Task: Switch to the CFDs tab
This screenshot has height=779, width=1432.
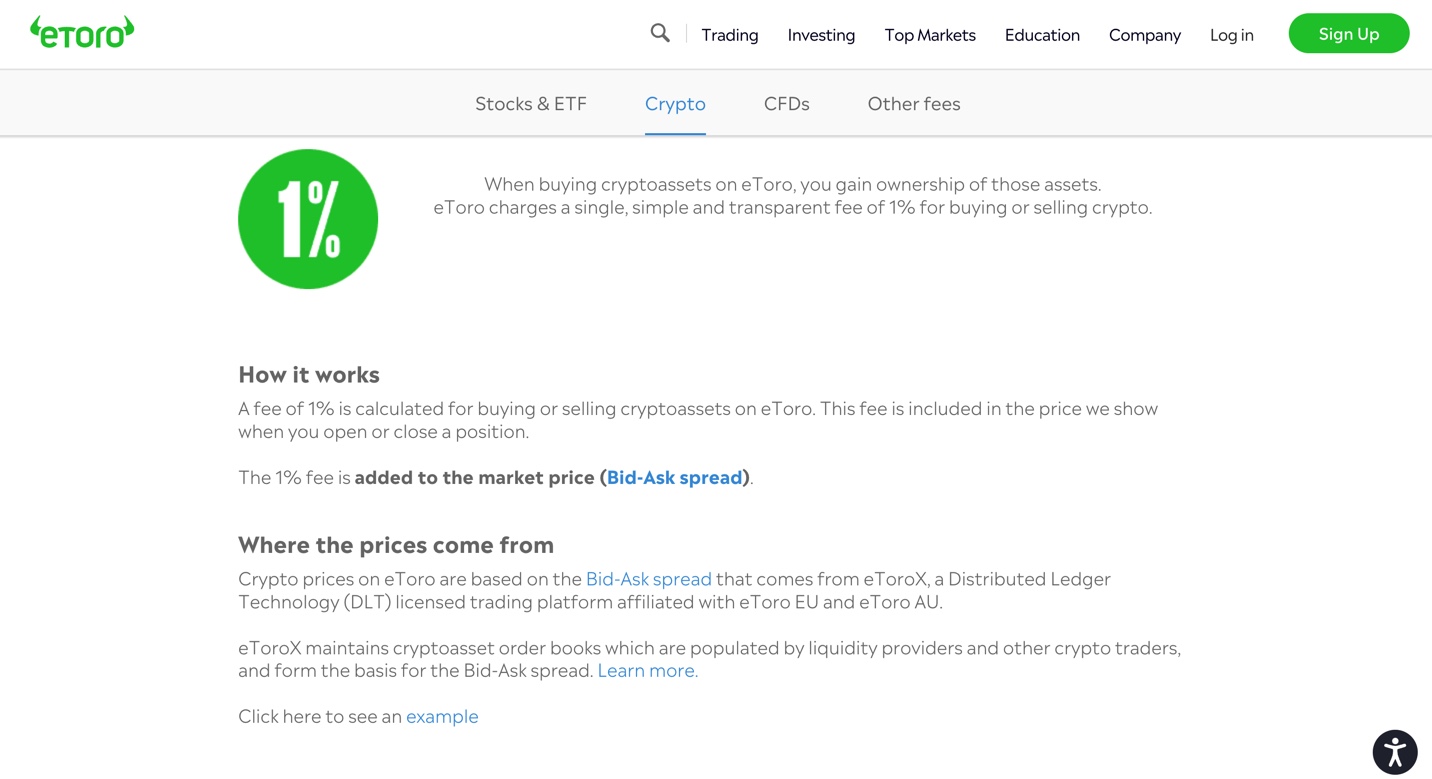Action: 787,104
